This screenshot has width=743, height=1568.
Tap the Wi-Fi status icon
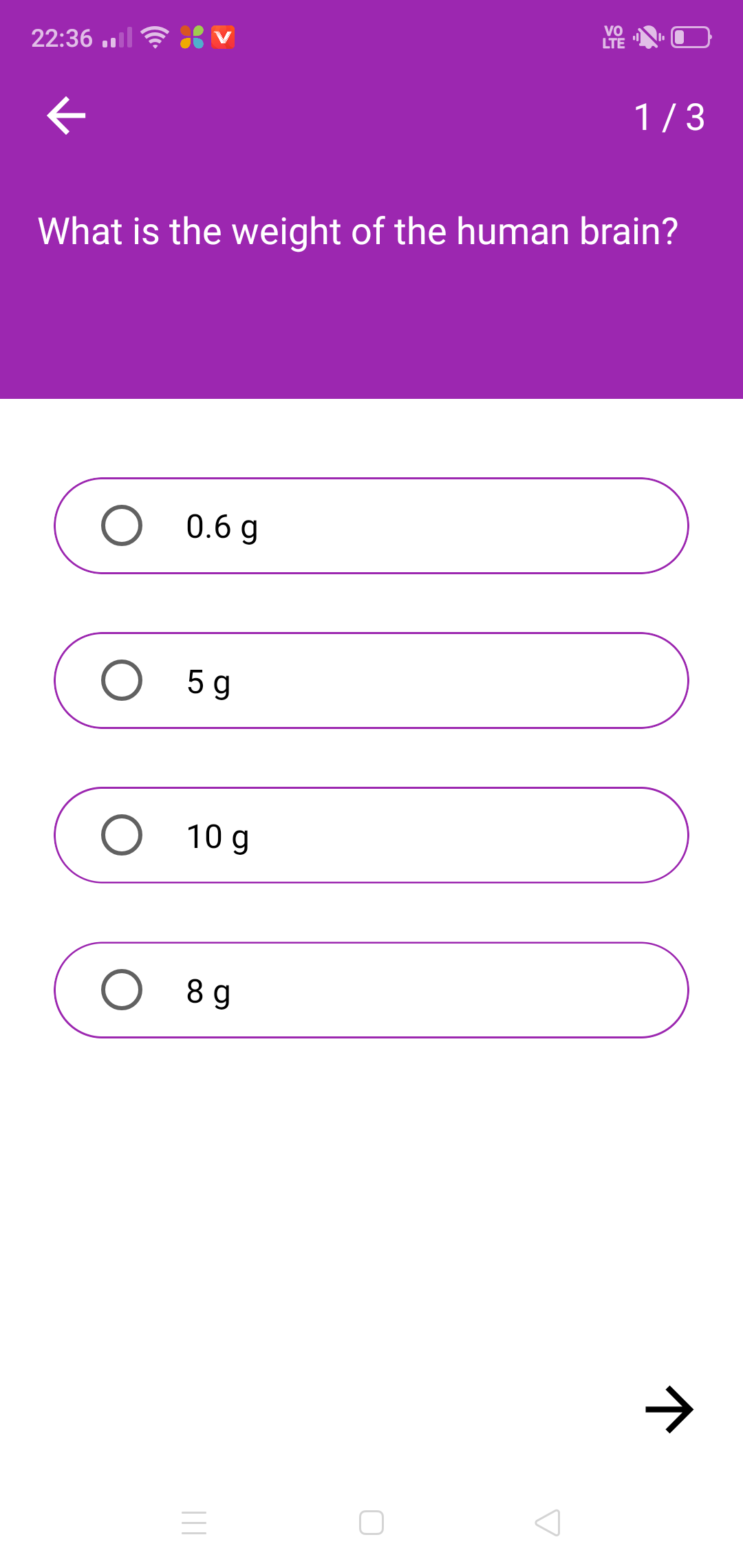click(x=155, y=37)
